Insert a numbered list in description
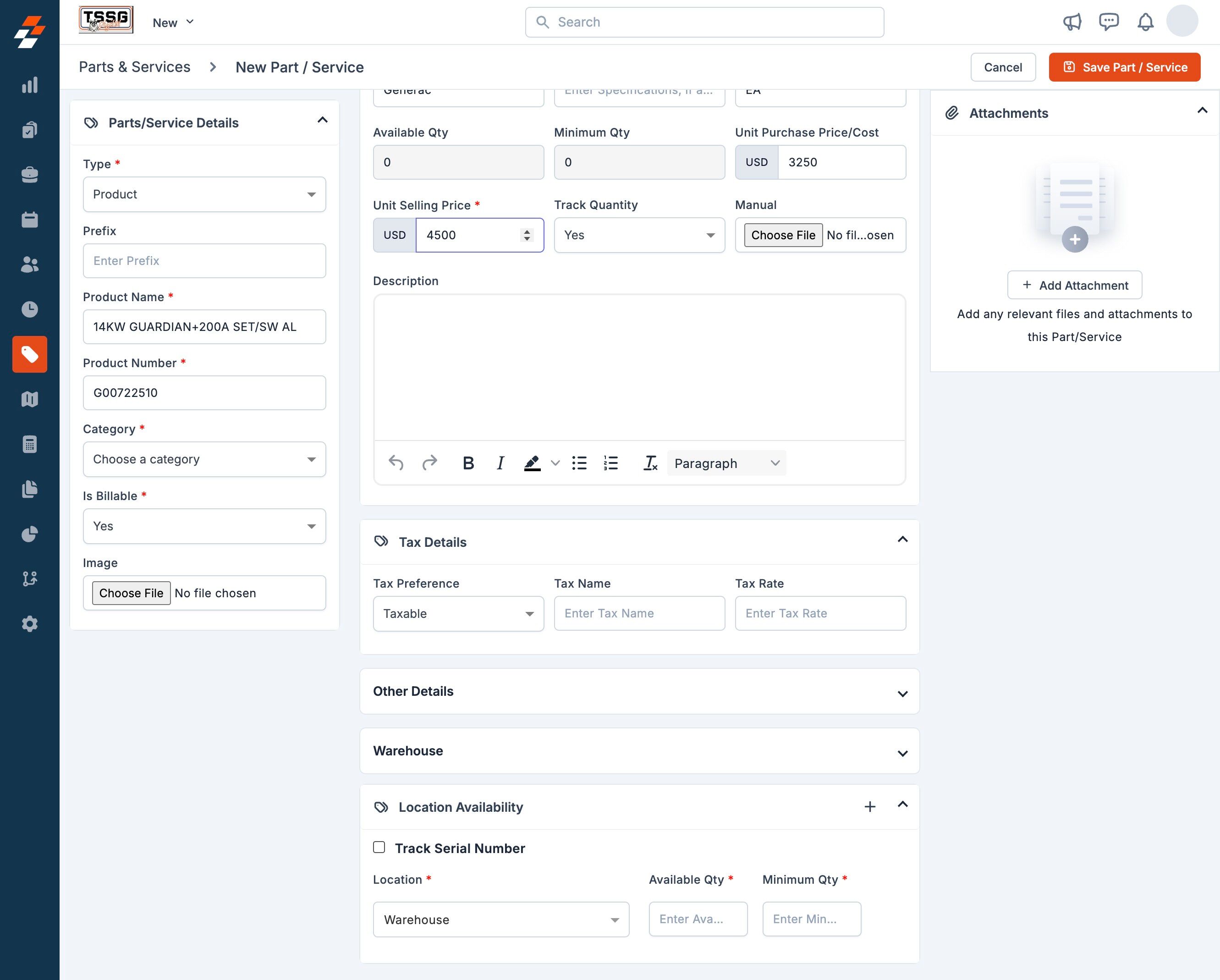Image resolution: width=1220 pixels, height=980 pixels. tap(610, 463)
